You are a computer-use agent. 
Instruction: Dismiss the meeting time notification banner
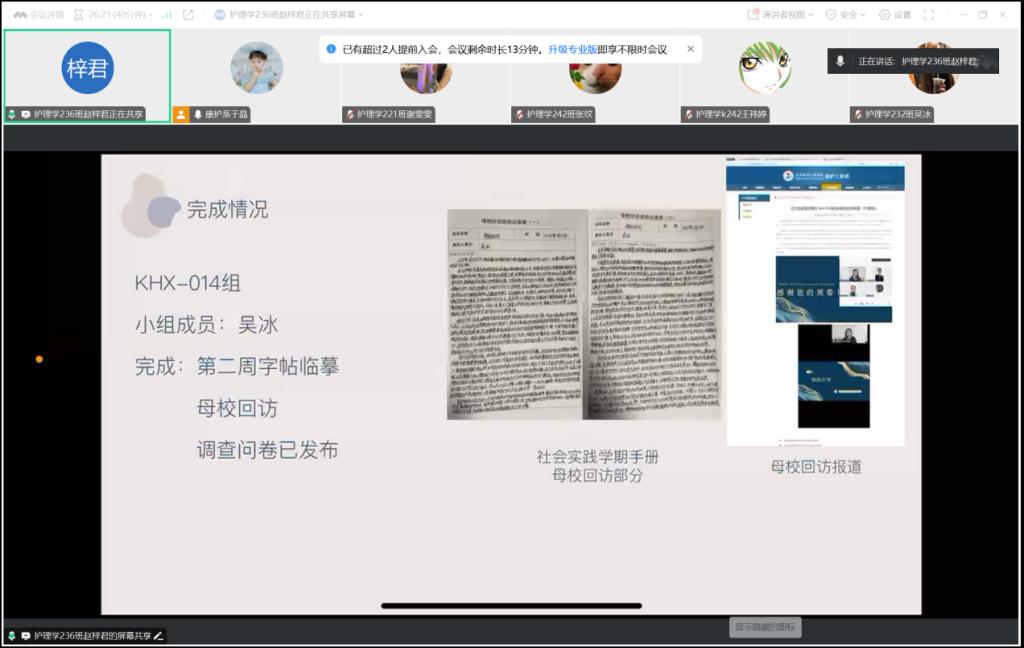(x=690, y=49)
